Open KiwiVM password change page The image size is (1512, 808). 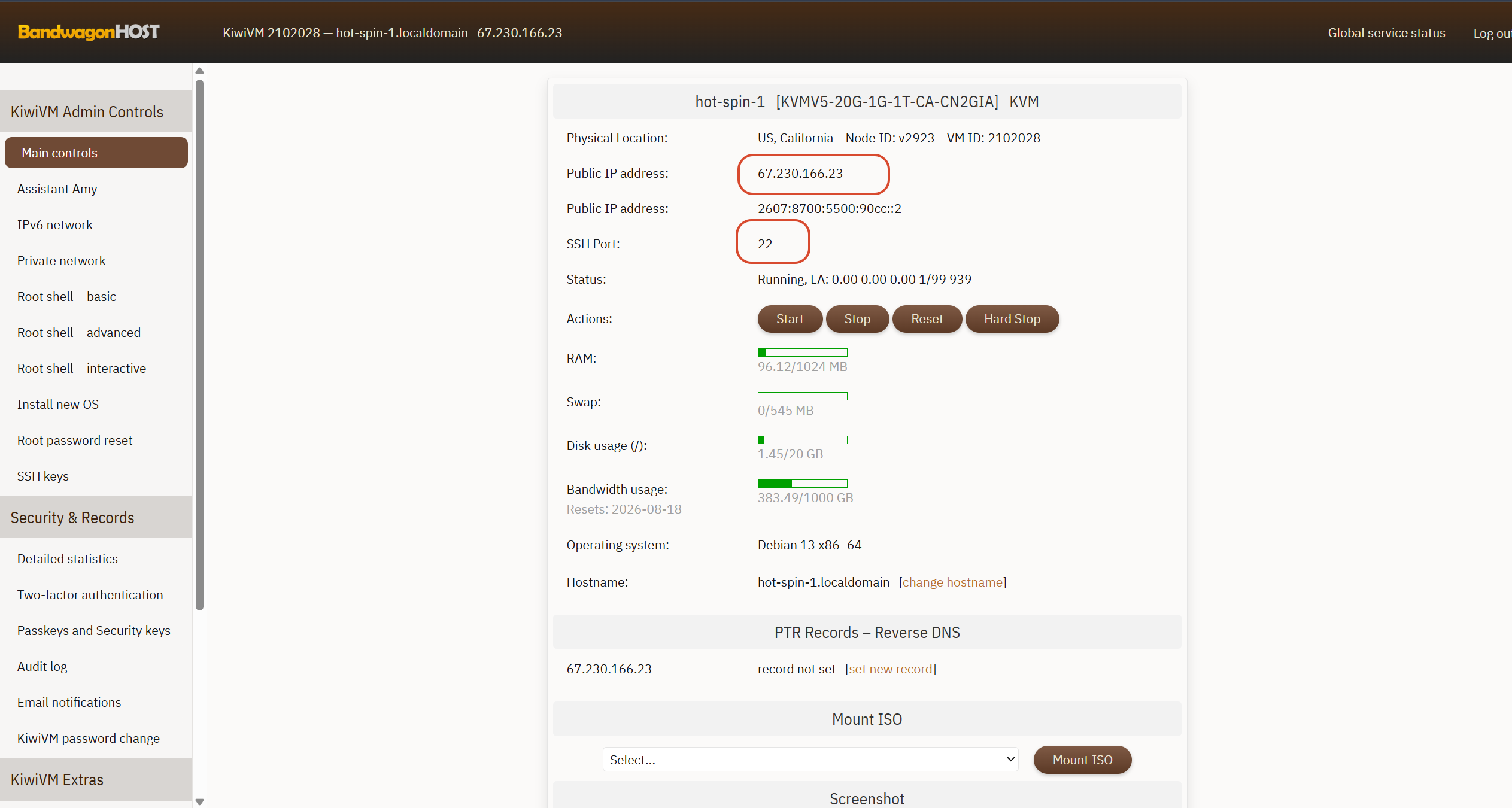tap(89, 738)
